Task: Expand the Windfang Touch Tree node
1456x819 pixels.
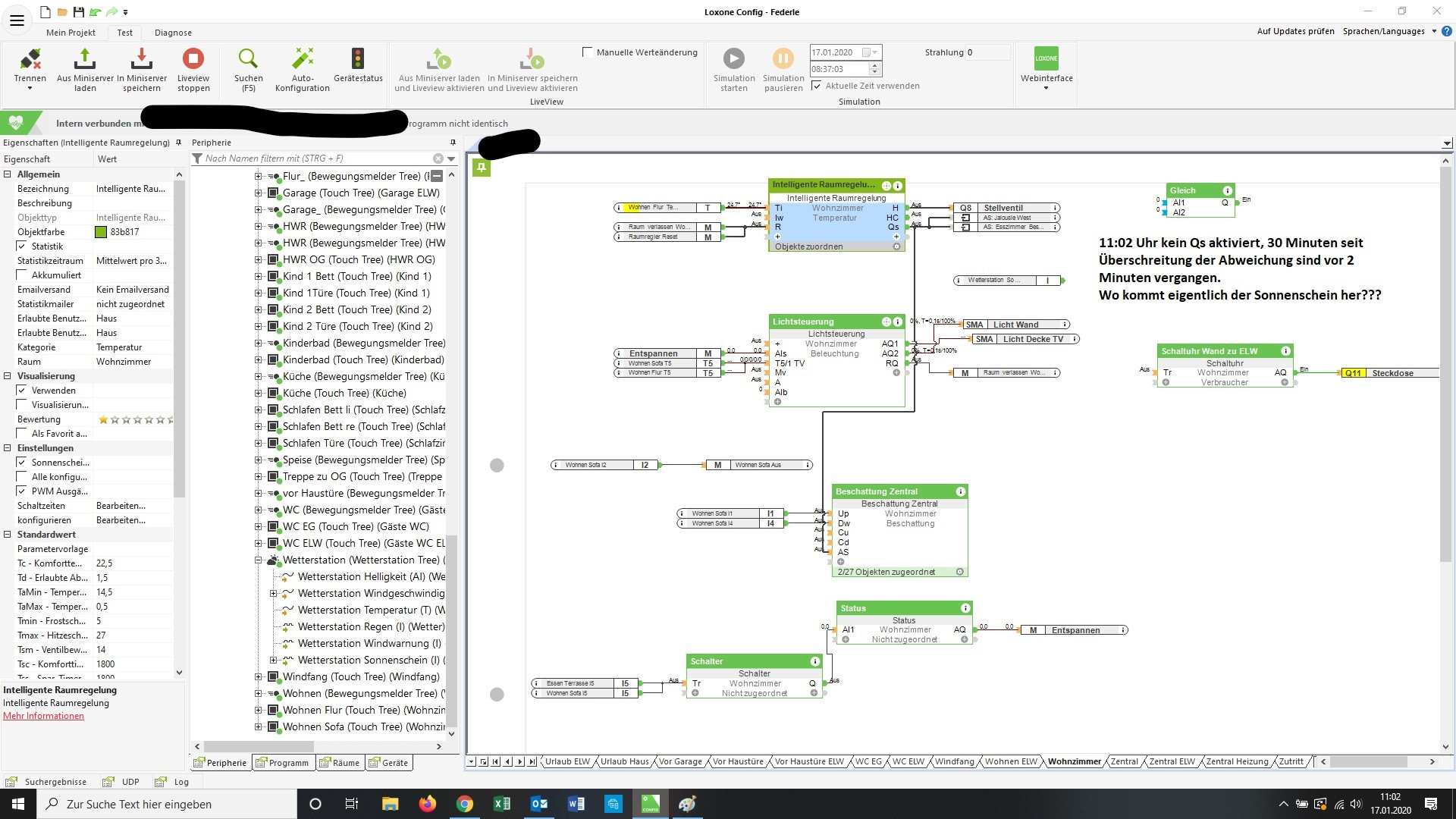Action: [258, 677]
